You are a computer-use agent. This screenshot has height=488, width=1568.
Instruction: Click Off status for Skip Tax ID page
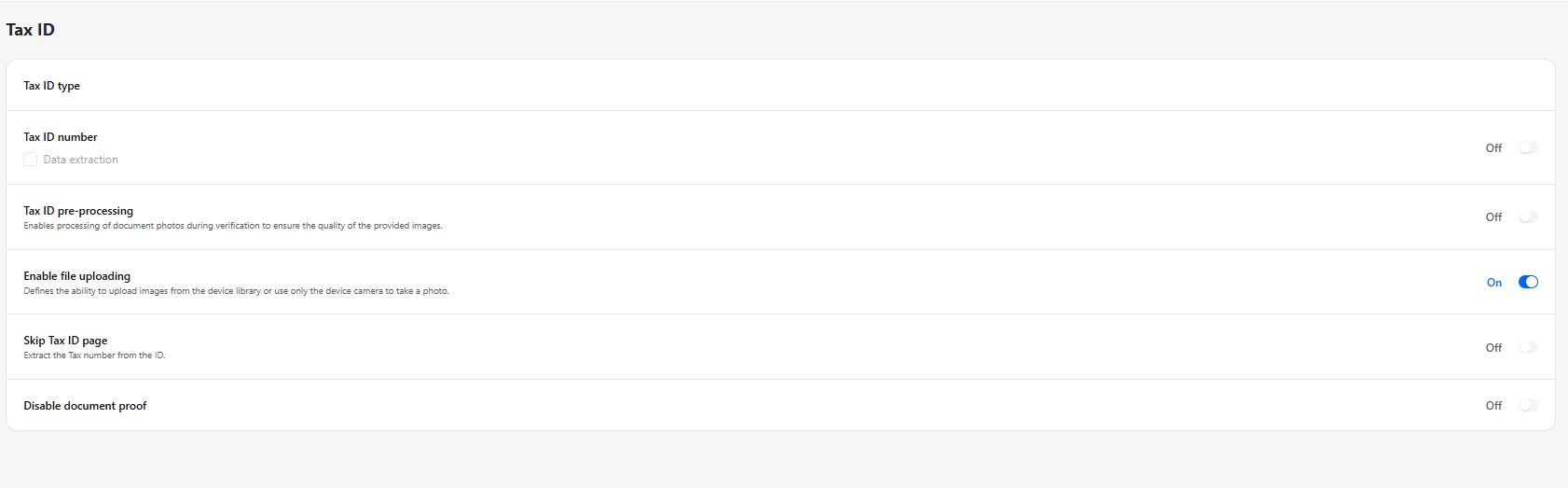coord(1493,347)
